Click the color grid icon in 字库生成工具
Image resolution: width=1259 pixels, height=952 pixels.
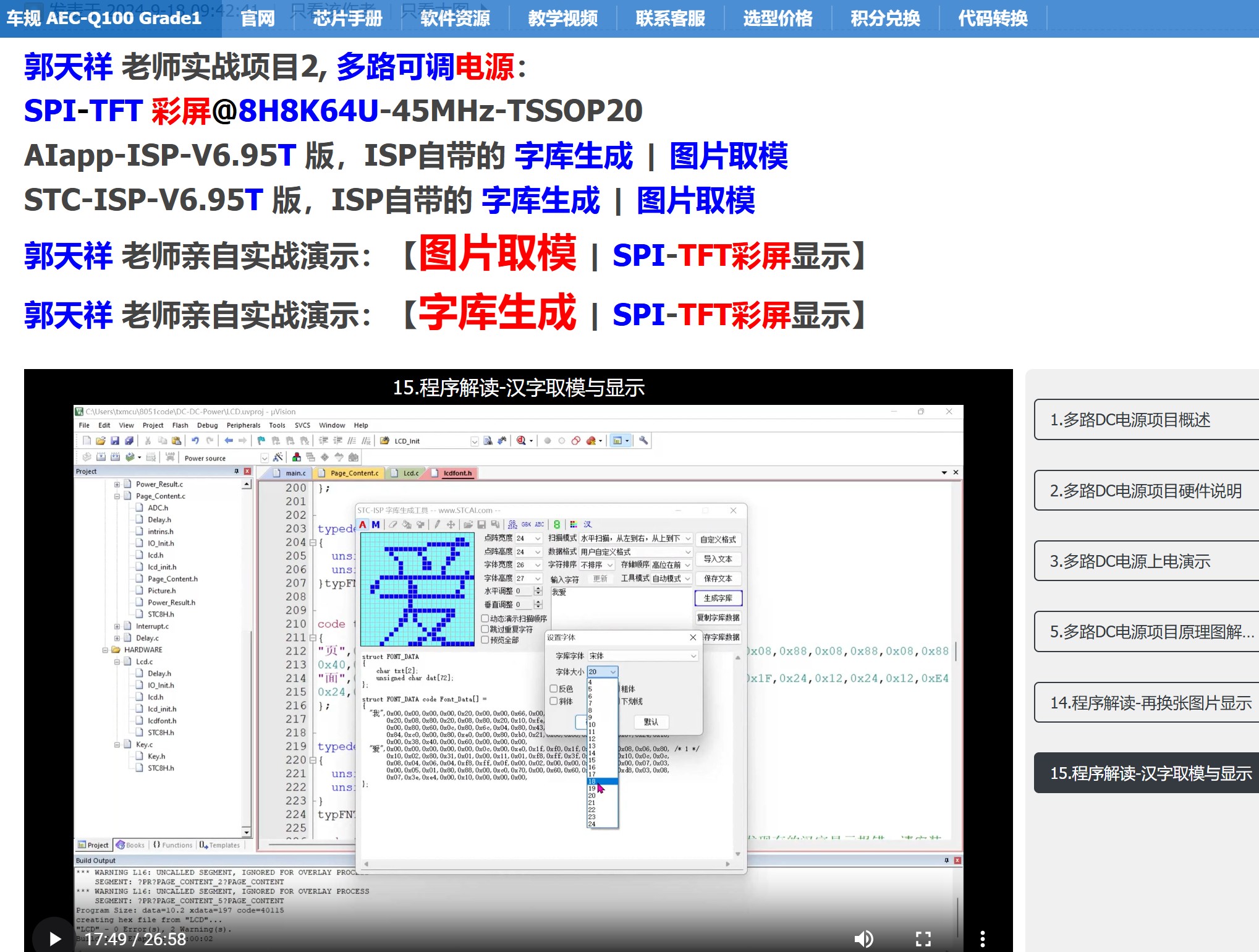[x=574, y=524]
